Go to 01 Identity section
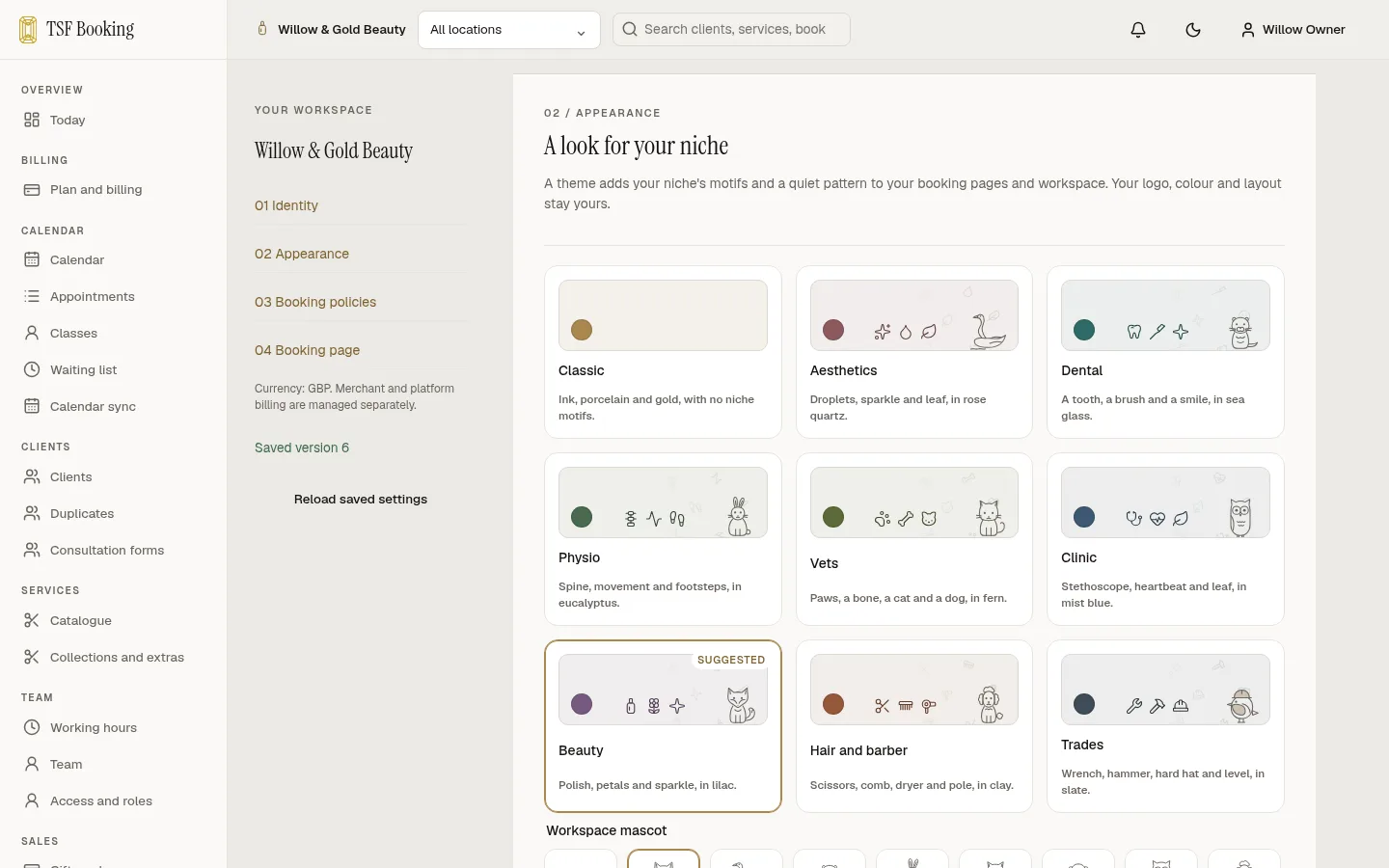 (286, 205)
